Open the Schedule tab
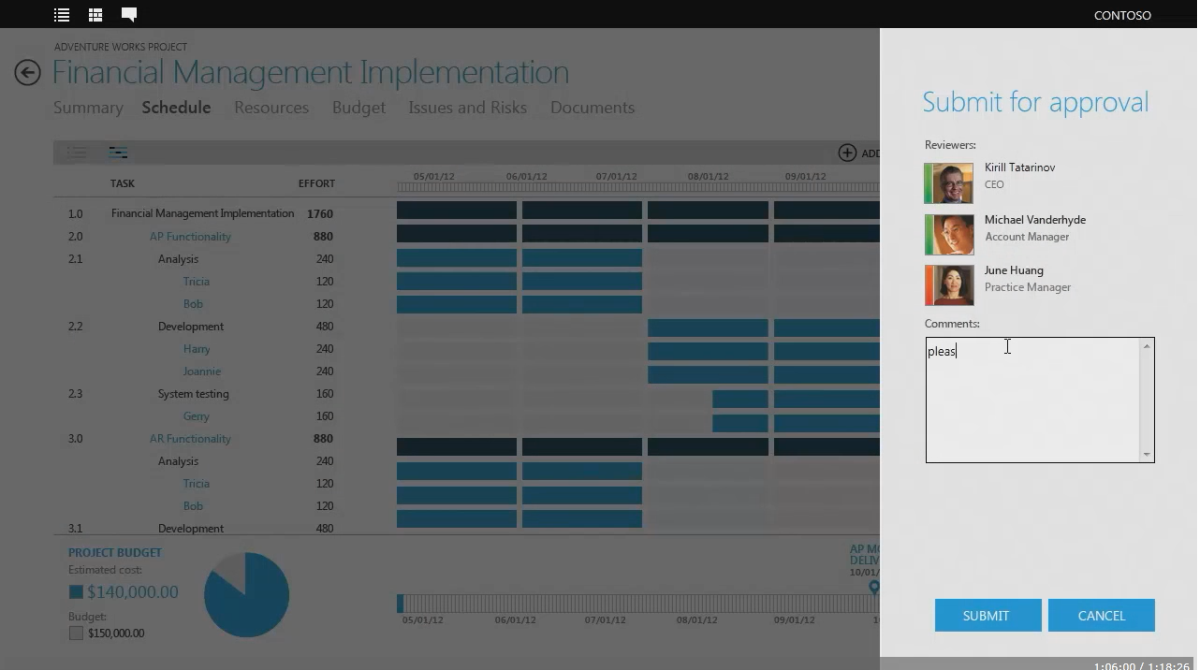The height and width of the screenshot is (670, 1200). 176,108
